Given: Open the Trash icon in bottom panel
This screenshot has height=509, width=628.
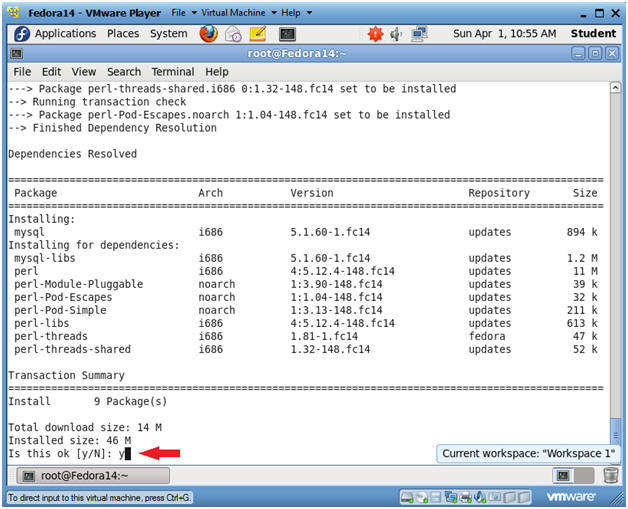Looking at the screenshot, I should point(610,476).
